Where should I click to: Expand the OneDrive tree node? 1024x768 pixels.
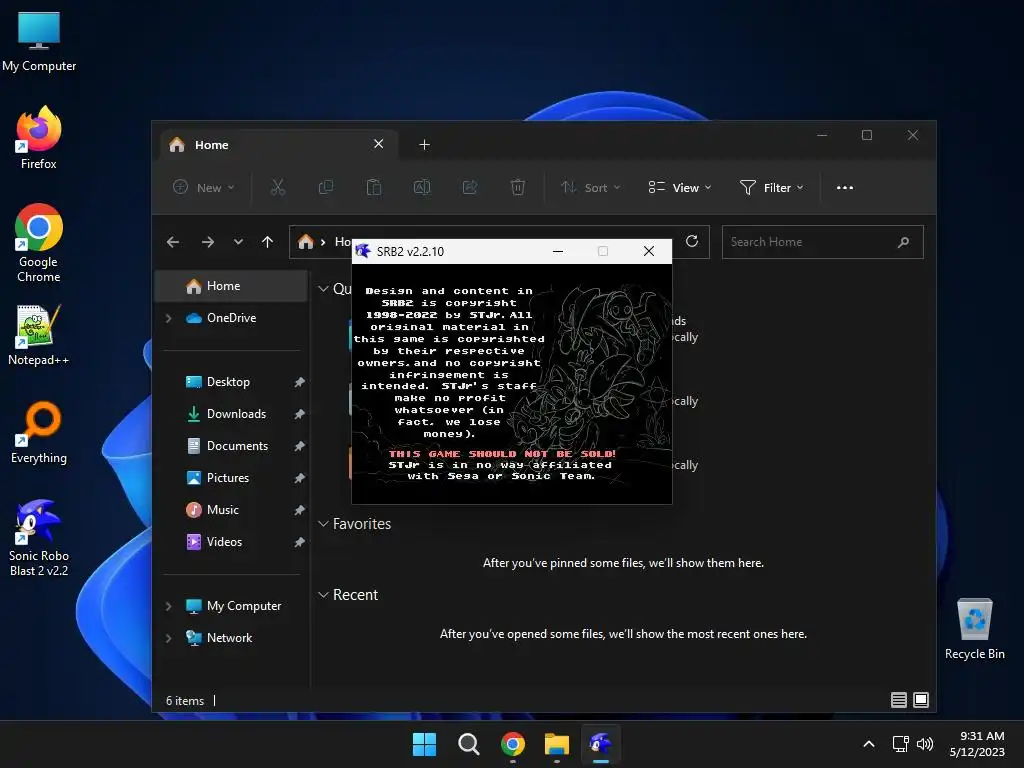pos(168,318)
